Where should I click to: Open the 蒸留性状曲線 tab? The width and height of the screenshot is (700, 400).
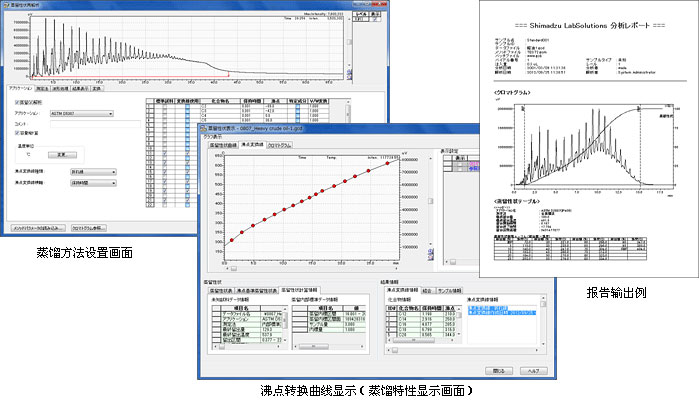221,146
